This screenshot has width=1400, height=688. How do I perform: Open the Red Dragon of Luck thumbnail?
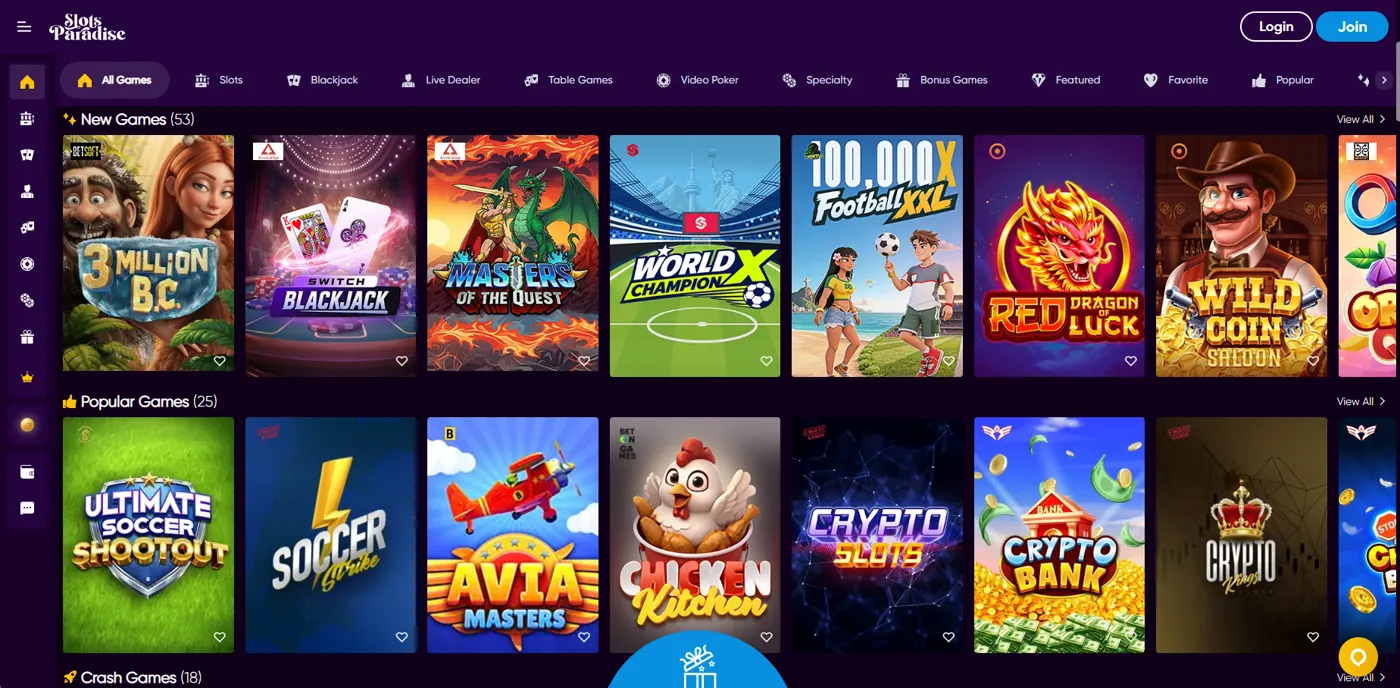(x=1060, y=256)
